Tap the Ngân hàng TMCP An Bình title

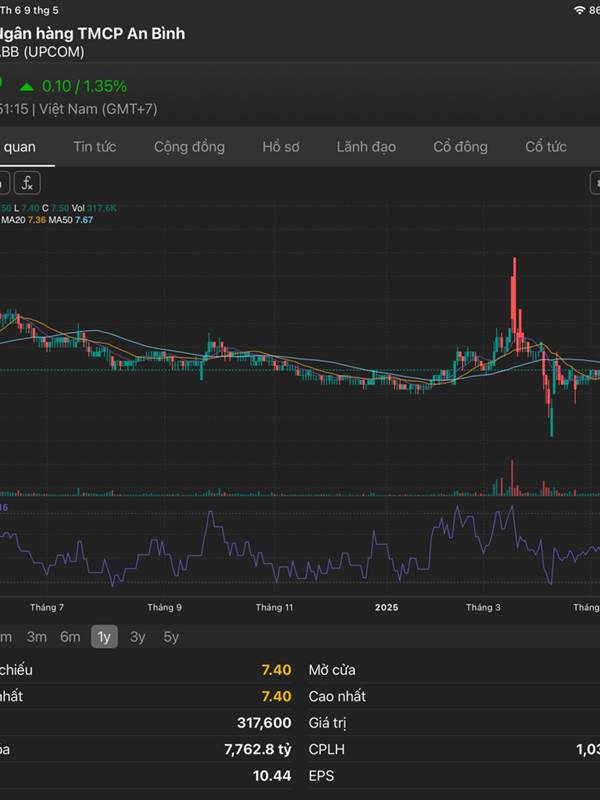[x=91, y=34]
